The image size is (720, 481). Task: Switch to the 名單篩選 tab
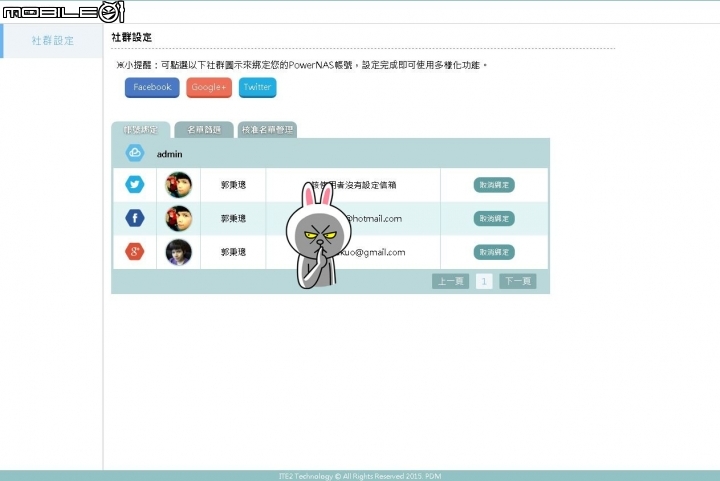coord(204,130)
